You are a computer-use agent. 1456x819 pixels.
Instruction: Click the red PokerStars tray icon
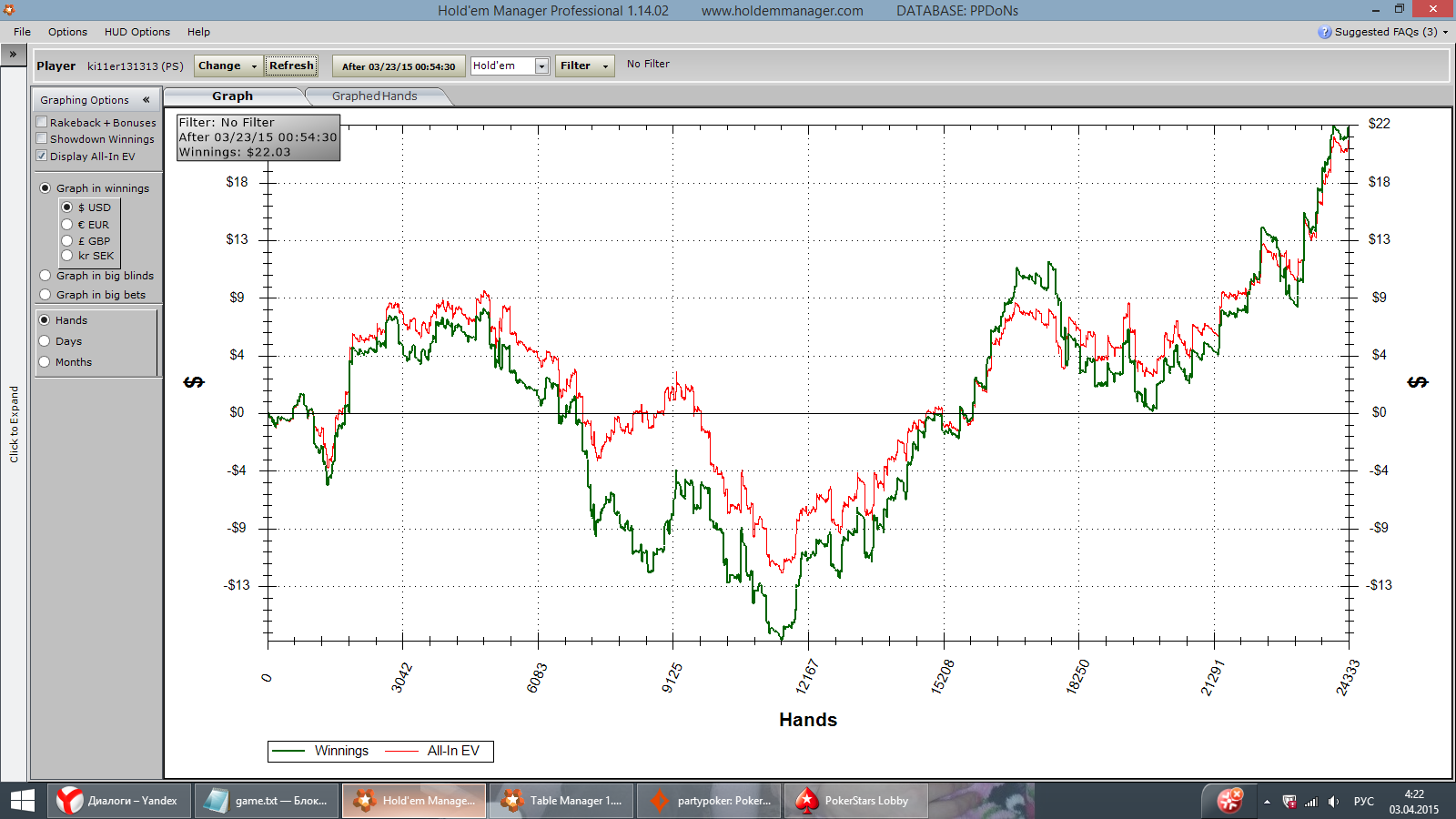coord(1230,801)
